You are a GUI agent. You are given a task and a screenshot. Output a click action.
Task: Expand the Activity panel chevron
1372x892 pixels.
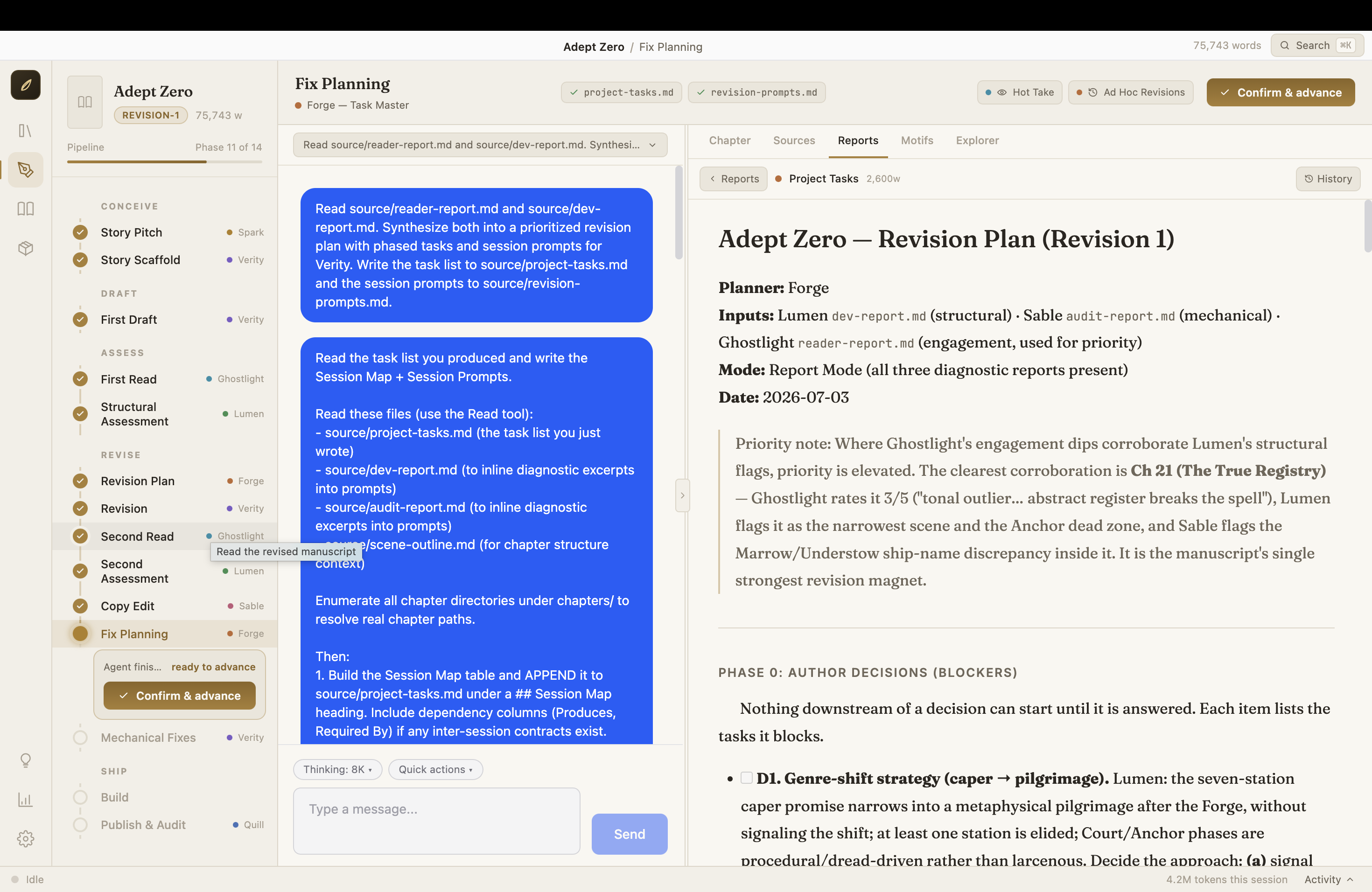(1350, 879)
